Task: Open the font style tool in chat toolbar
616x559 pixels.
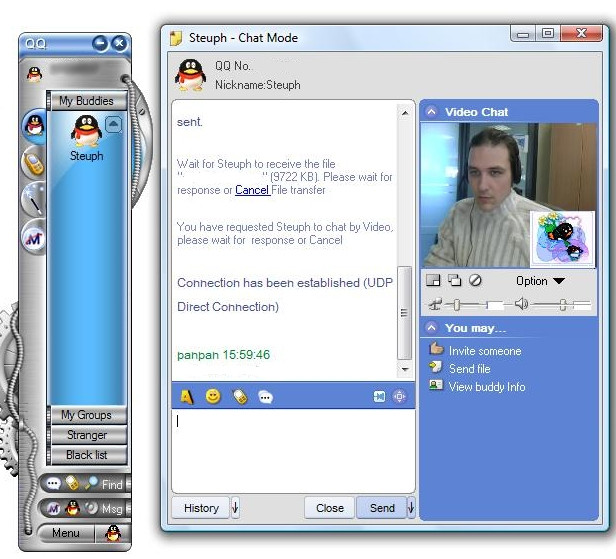Action: coord(187,397)
